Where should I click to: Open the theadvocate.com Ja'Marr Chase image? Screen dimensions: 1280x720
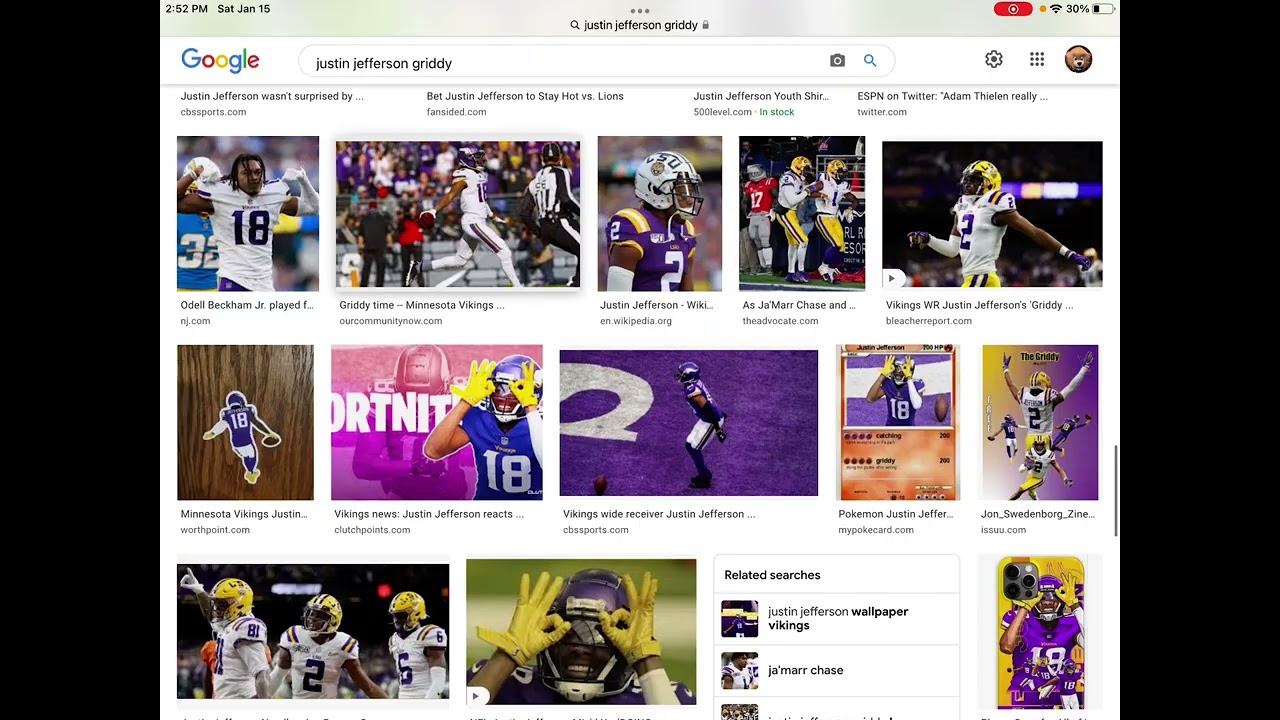click(802, 214)
